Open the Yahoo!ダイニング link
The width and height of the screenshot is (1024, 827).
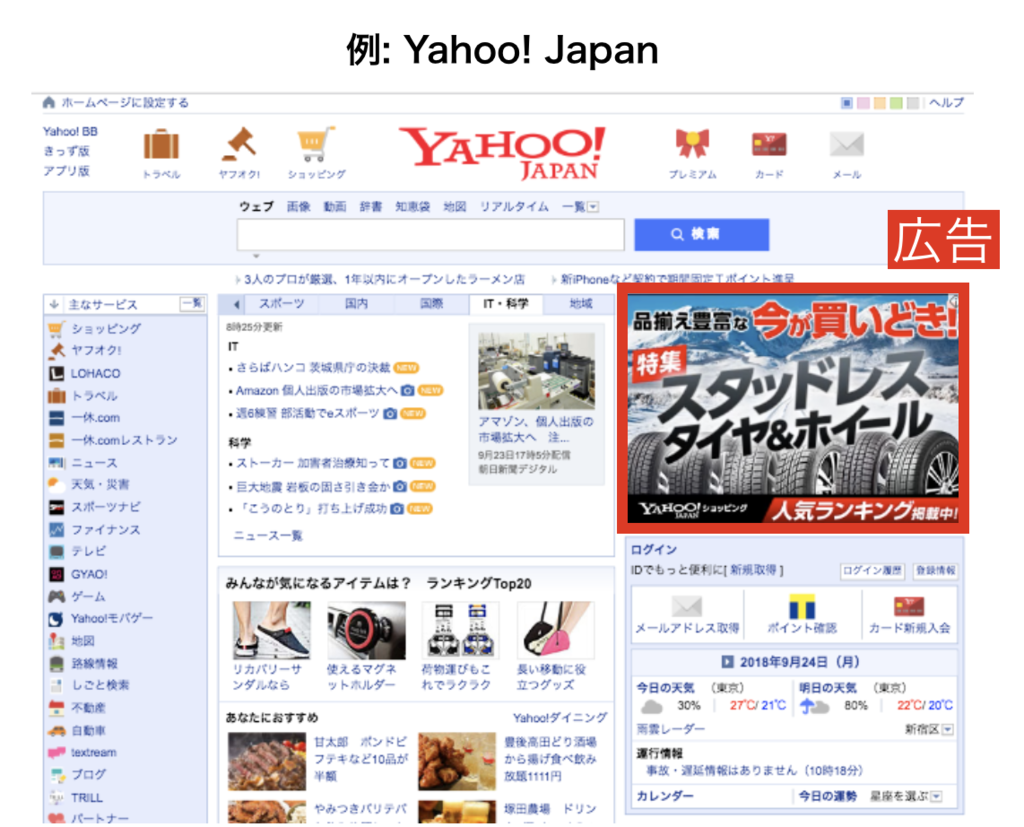[560, 718]
